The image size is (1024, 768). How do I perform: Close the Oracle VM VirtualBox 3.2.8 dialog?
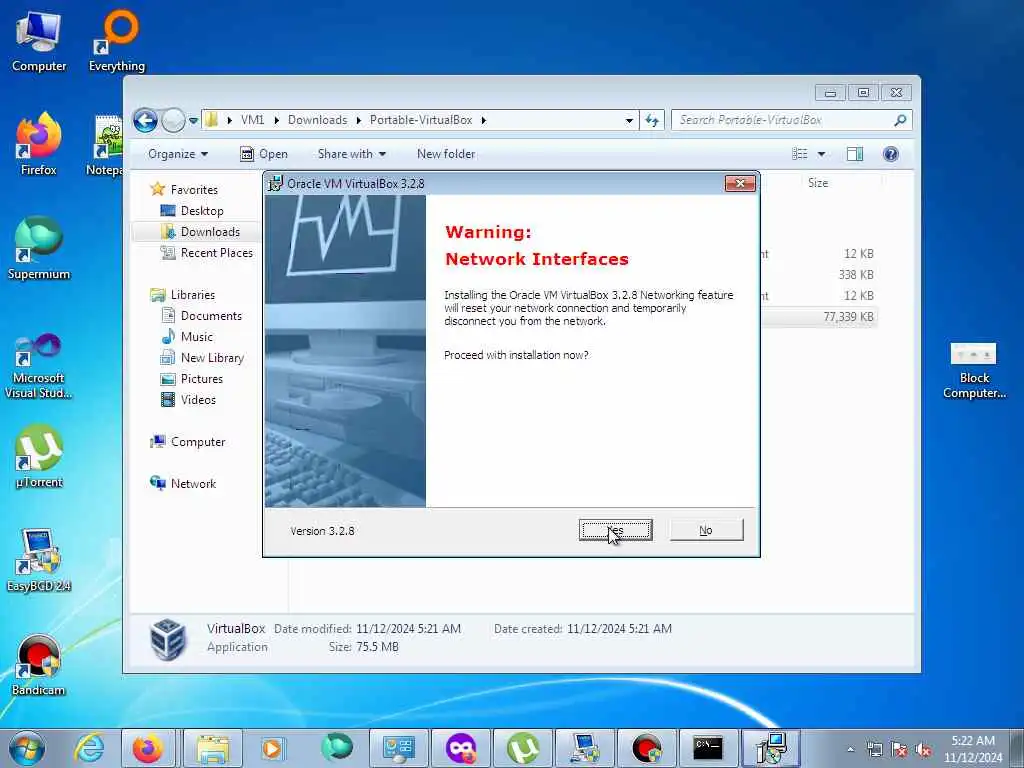(x=740, y=184)
